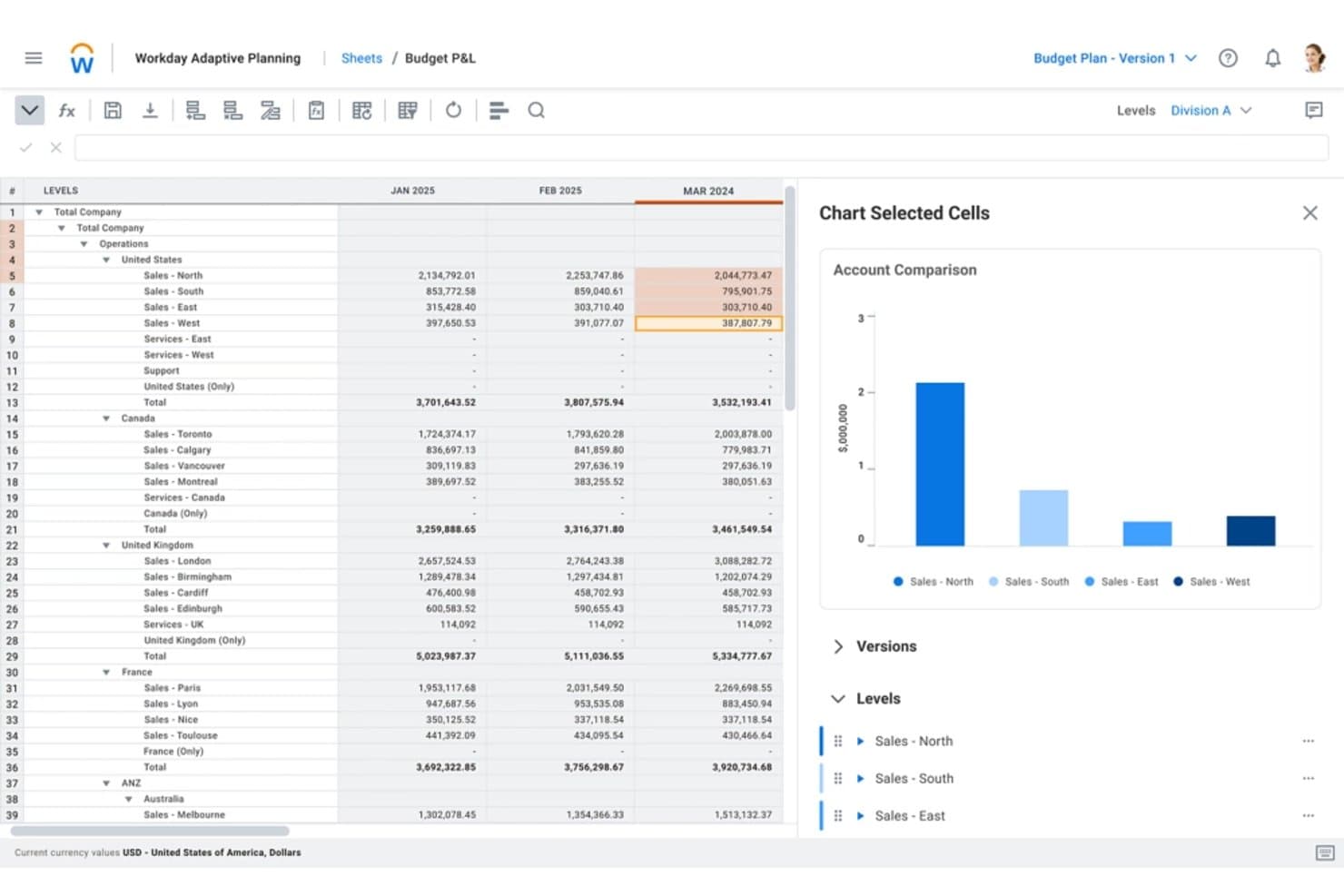Viewport: 1344px width, 896px height.
Task: Click the clipboard formula icon in toolbar
Action: [316, 111]
